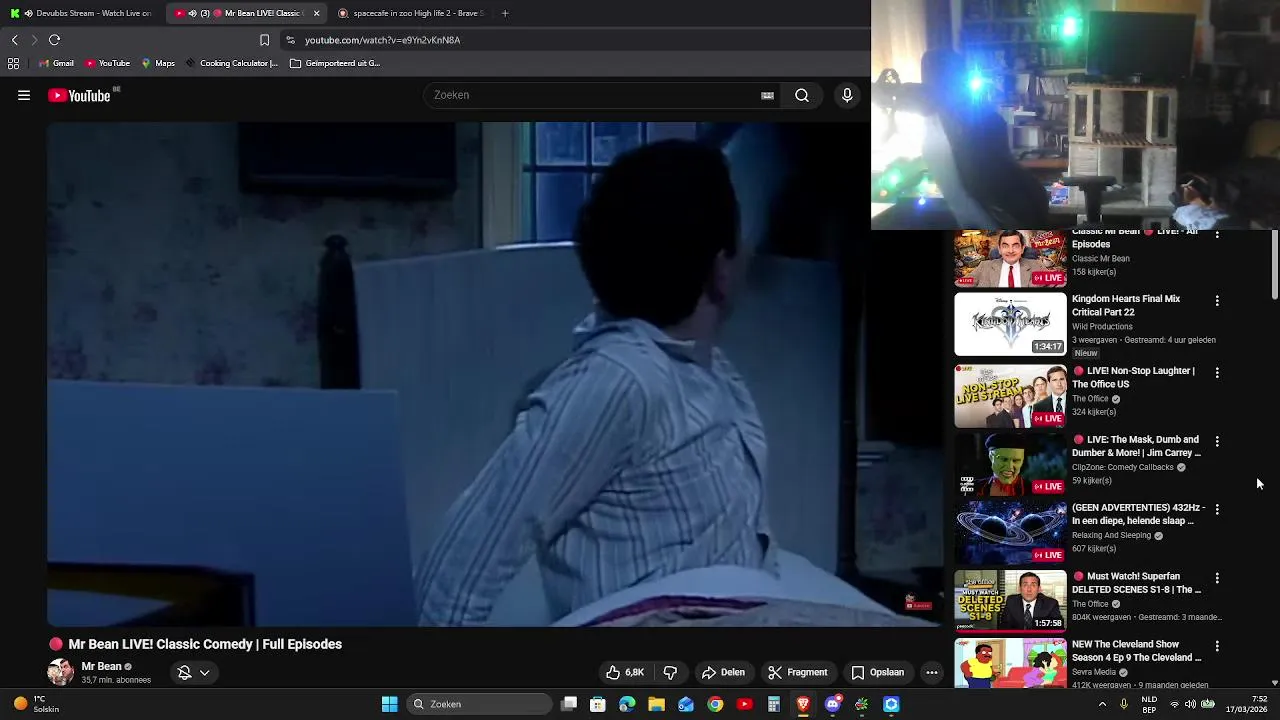1280x720 pixels.
Task: Share video with the Delen button
Action: pos(723,673)
